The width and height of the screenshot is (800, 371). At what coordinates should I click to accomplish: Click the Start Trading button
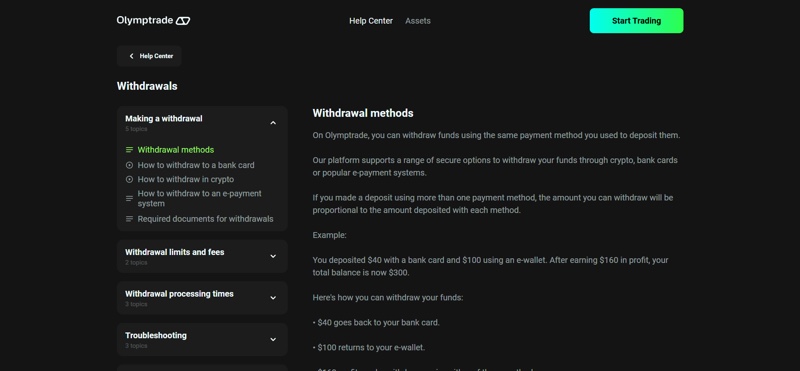[636, 21]
